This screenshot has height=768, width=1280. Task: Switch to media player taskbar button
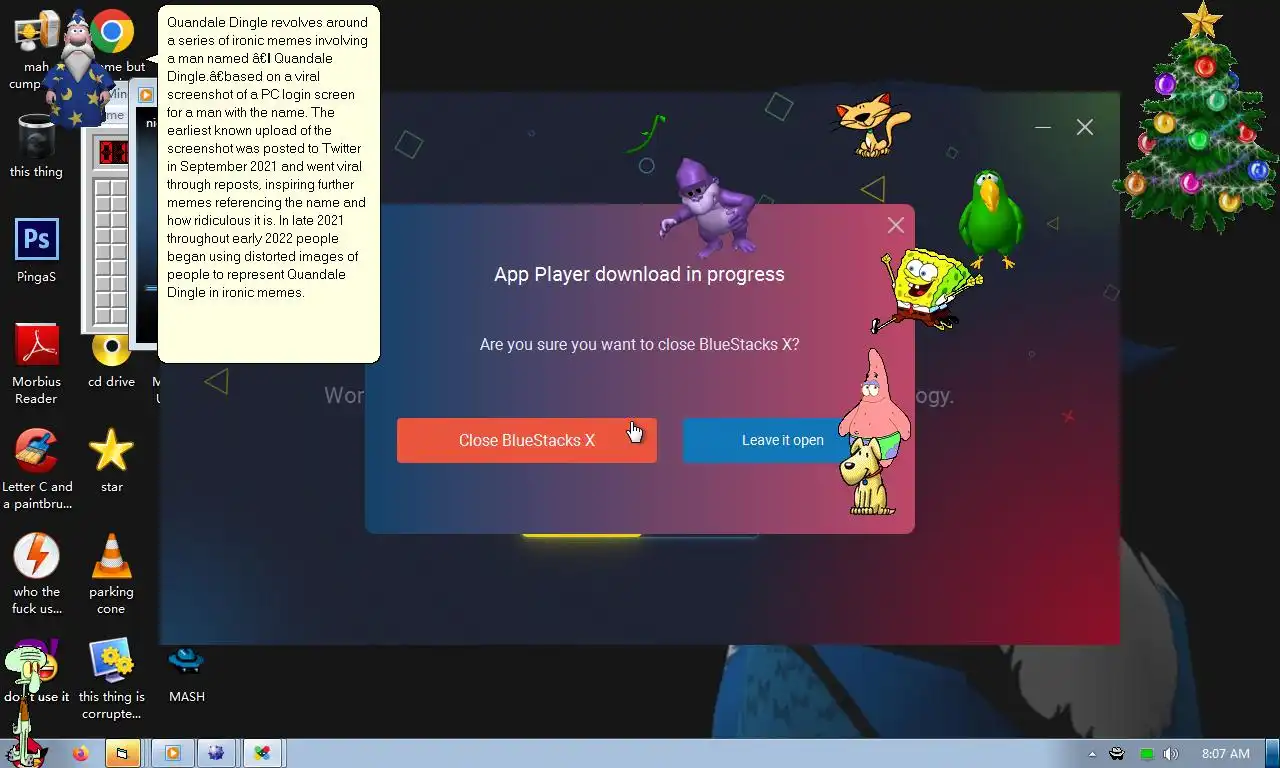point(173,753)
